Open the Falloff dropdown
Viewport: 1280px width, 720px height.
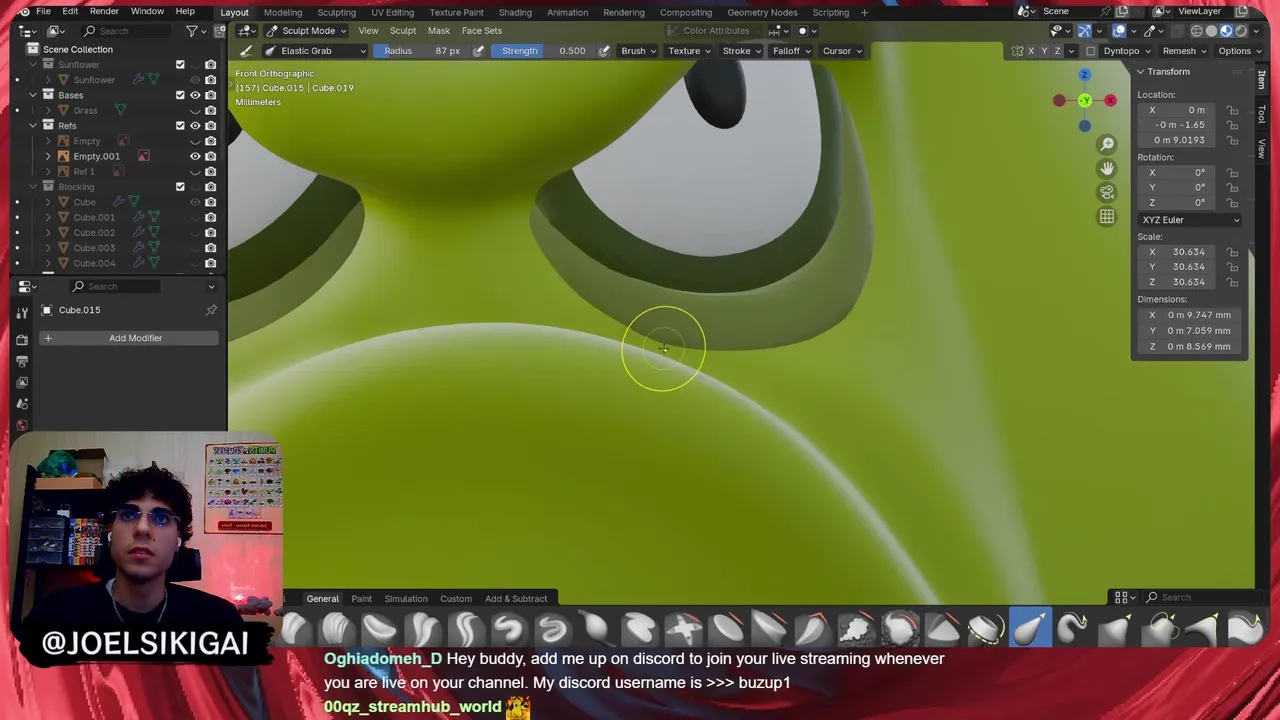pos(791,51)
